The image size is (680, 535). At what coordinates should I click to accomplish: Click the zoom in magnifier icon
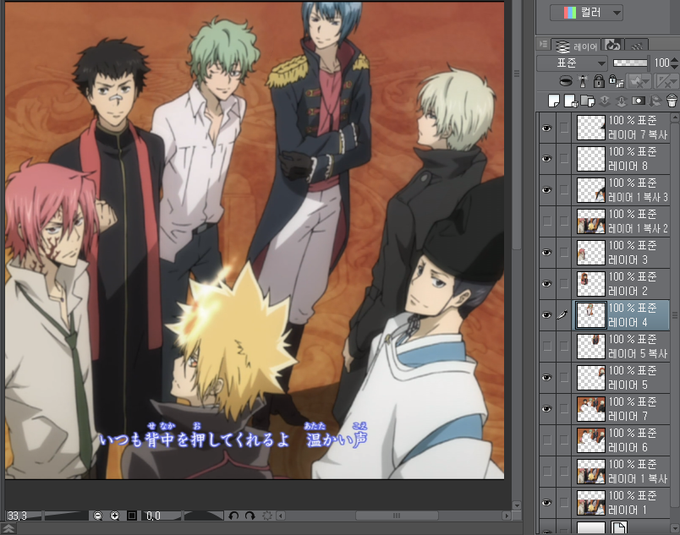(x=114, y=516)
